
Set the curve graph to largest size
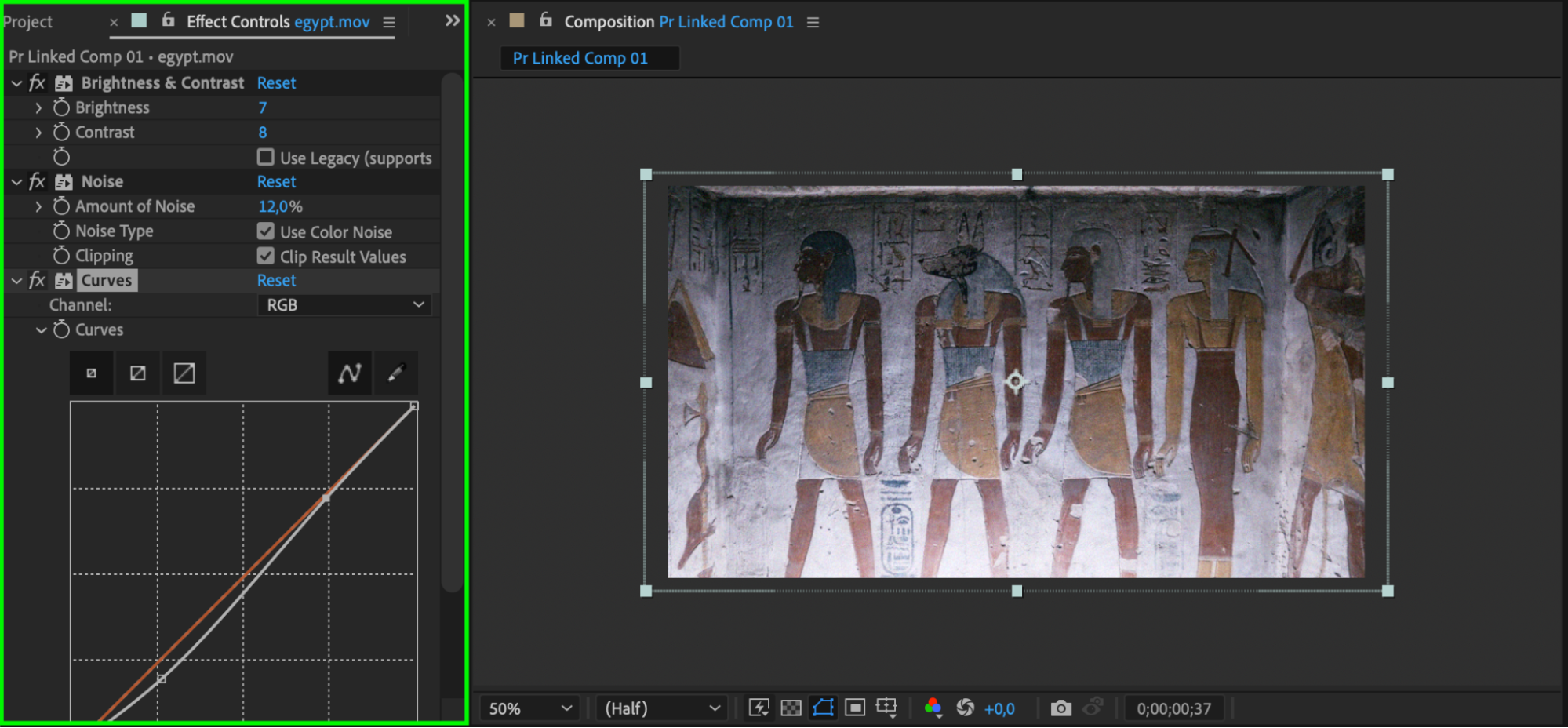(x=184, y=373)
